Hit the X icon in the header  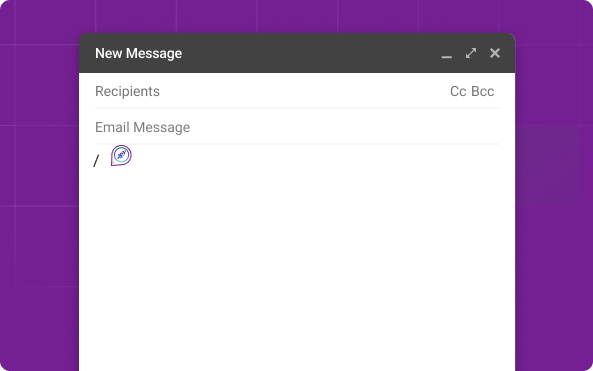[x=495, y=53]
